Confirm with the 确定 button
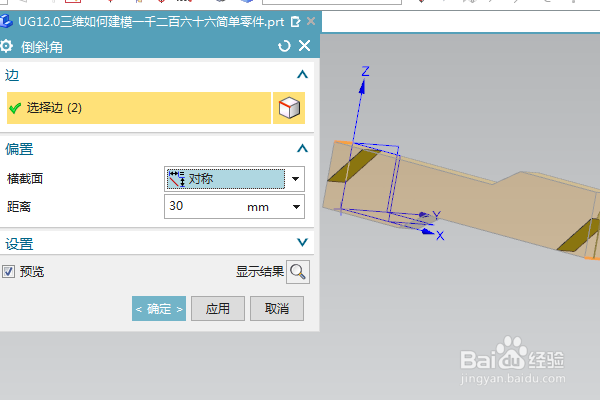This screenshot has width=600, height=400. click(159, 309)
